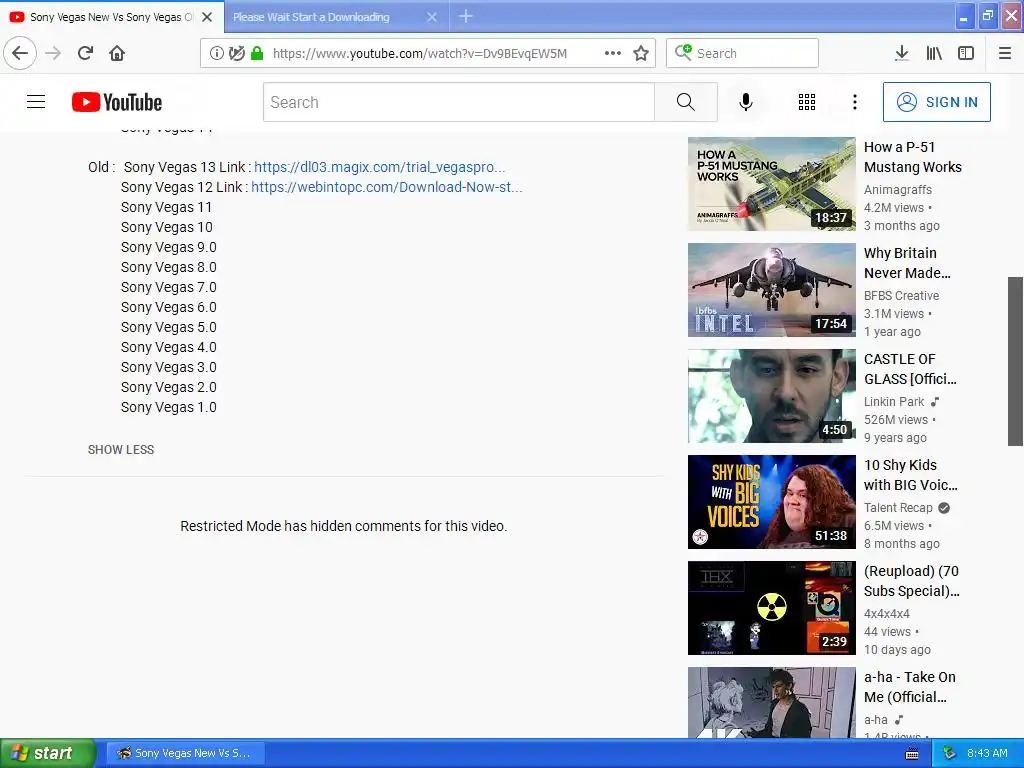Click the Sony Vegas 1.0 text line
The width and height of the screenshot is (1024, 768).
click(x=168, y=408)
